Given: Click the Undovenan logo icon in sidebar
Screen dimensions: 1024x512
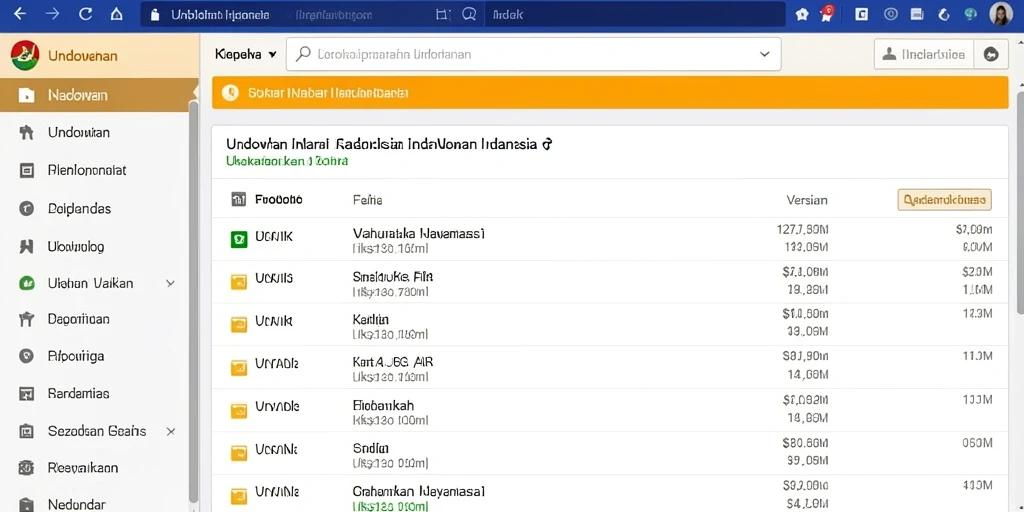Looking at the screenshot, I should pos(25,56).
